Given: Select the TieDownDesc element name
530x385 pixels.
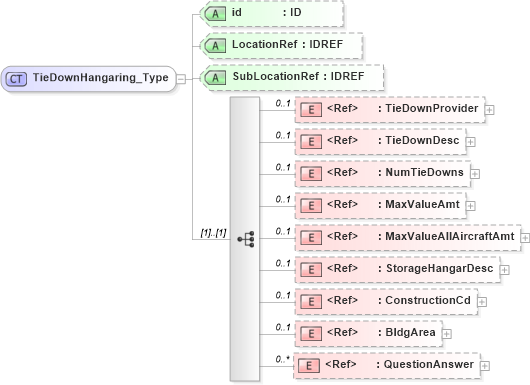Looking at the screenshot, I should 423,140.
